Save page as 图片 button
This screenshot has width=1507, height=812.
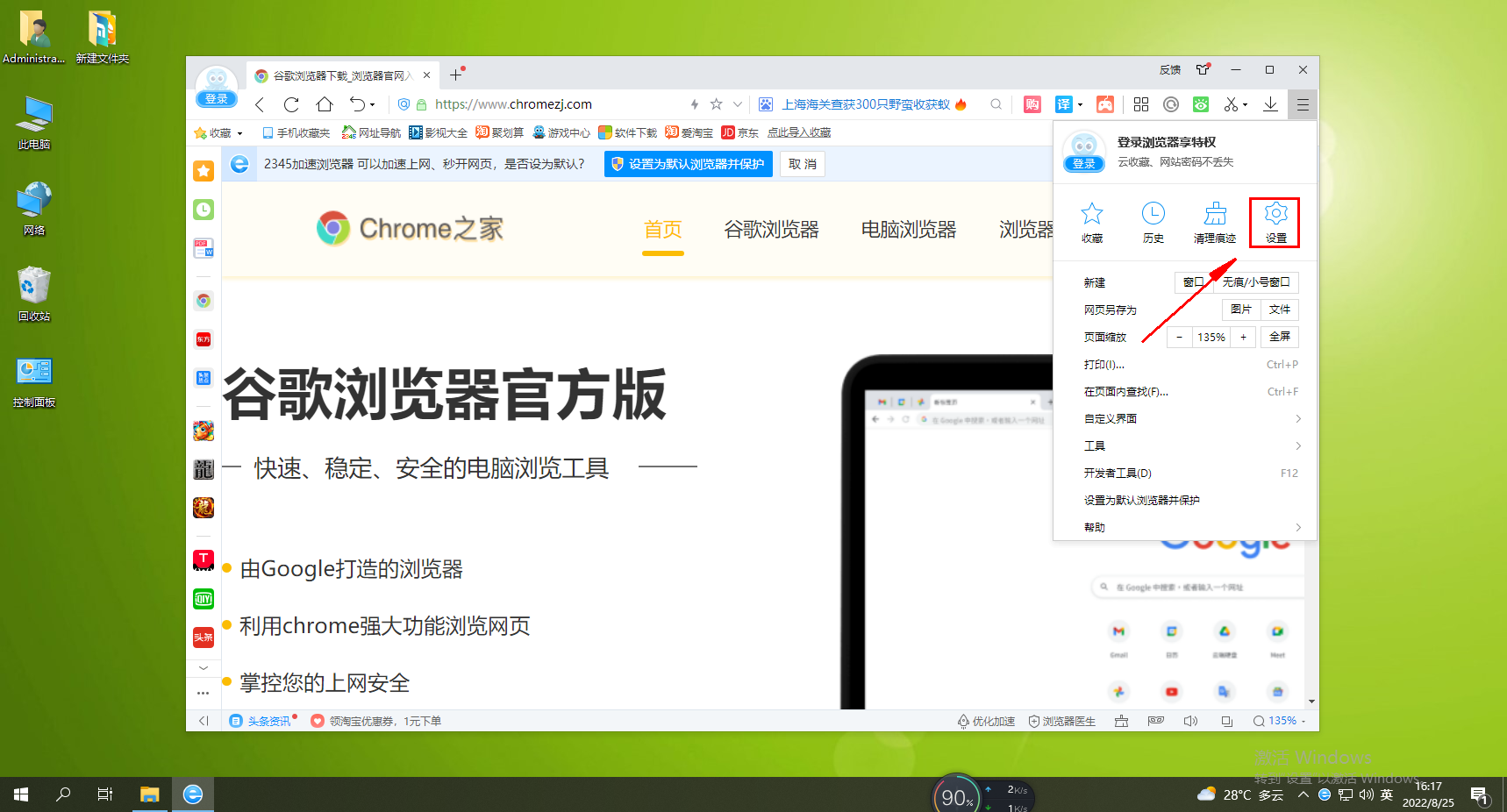tap(1240, 310)
